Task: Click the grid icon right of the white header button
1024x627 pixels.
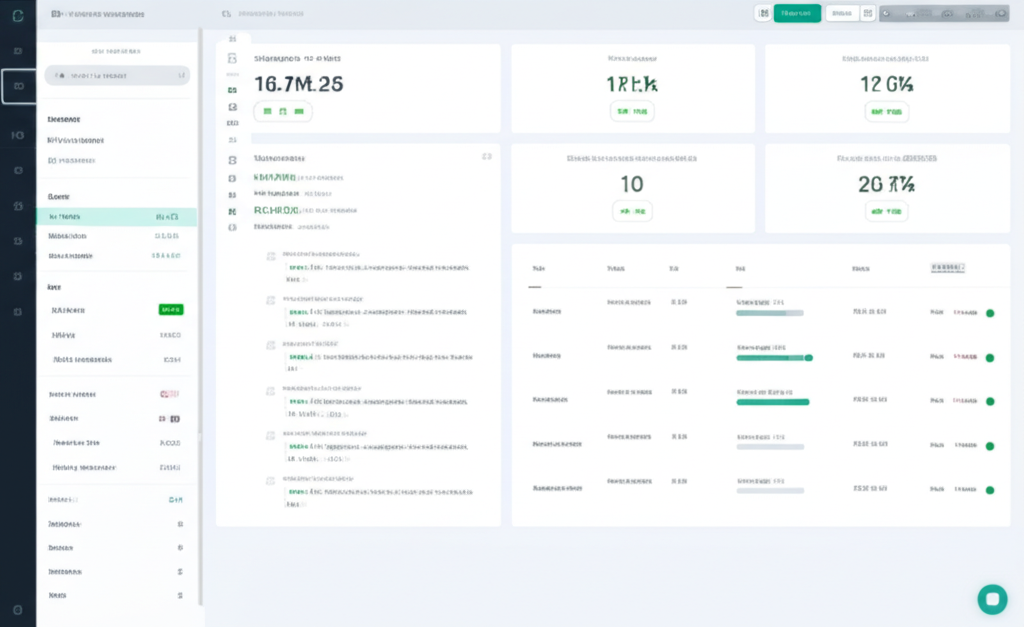Action: 868,13
